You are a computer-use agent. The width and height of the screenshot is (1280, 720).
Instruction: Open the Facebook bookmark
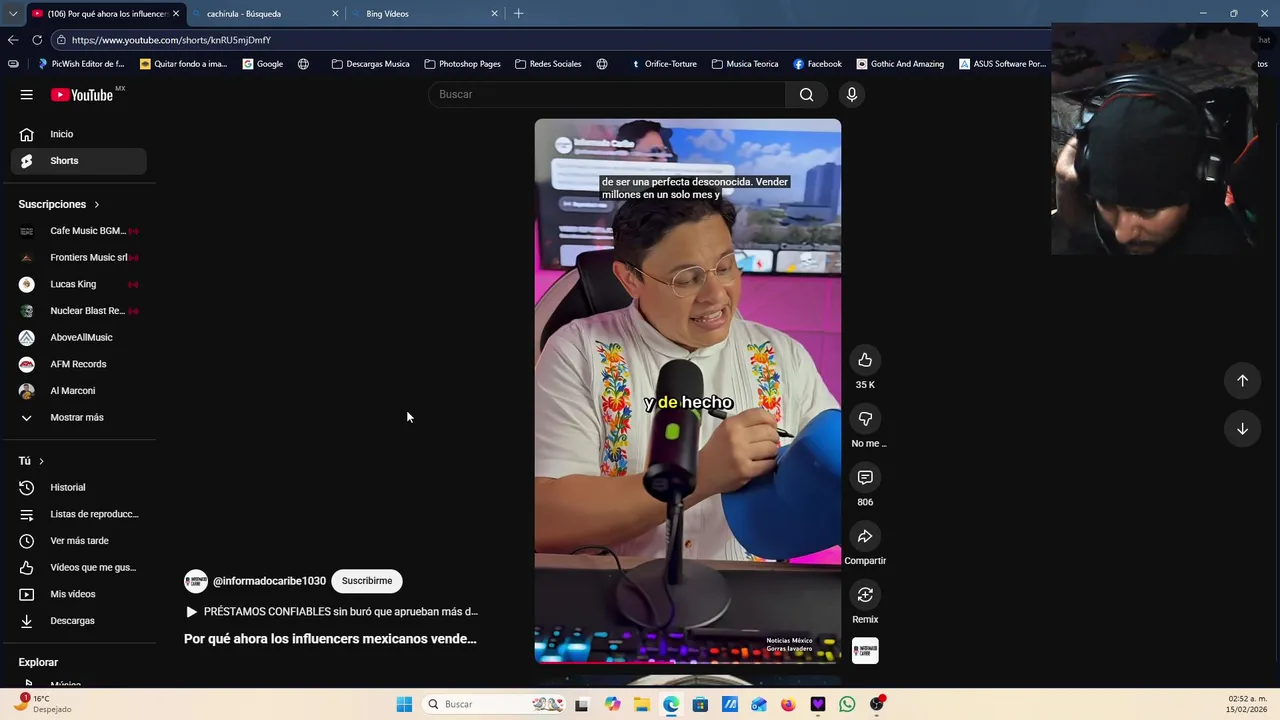tap(817, 64)
